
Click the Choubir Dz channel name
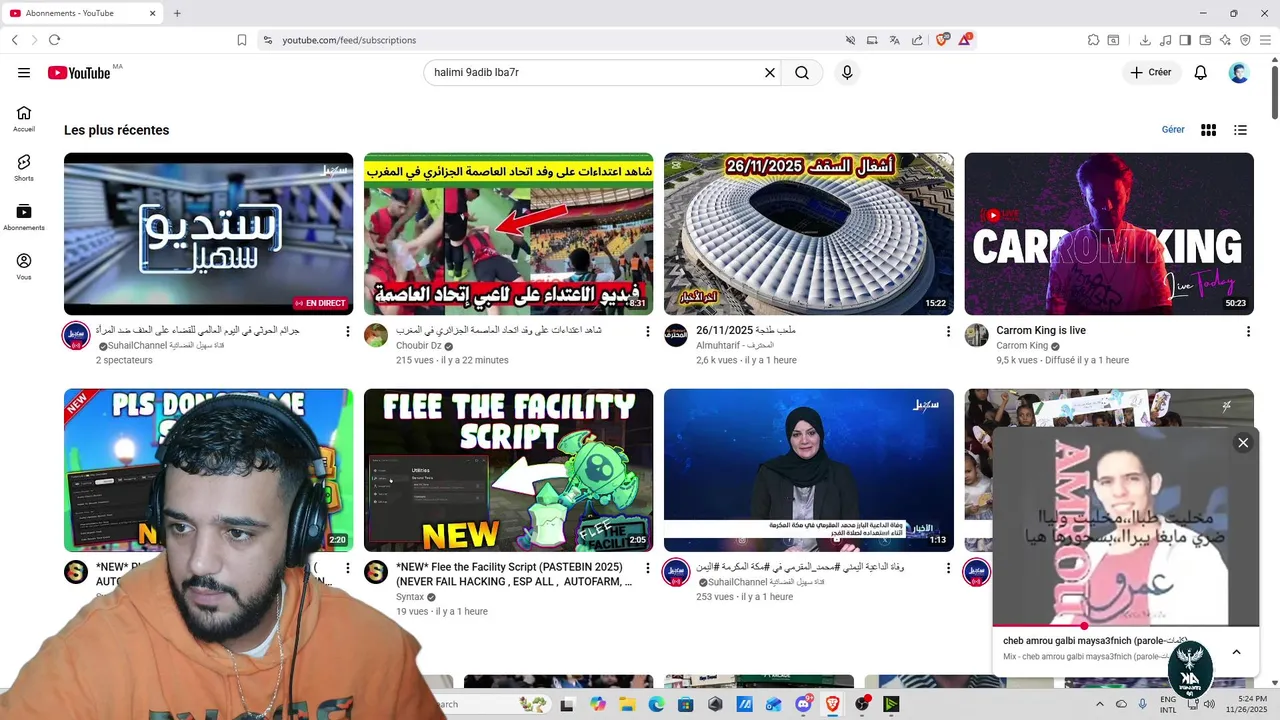(418, 346)
